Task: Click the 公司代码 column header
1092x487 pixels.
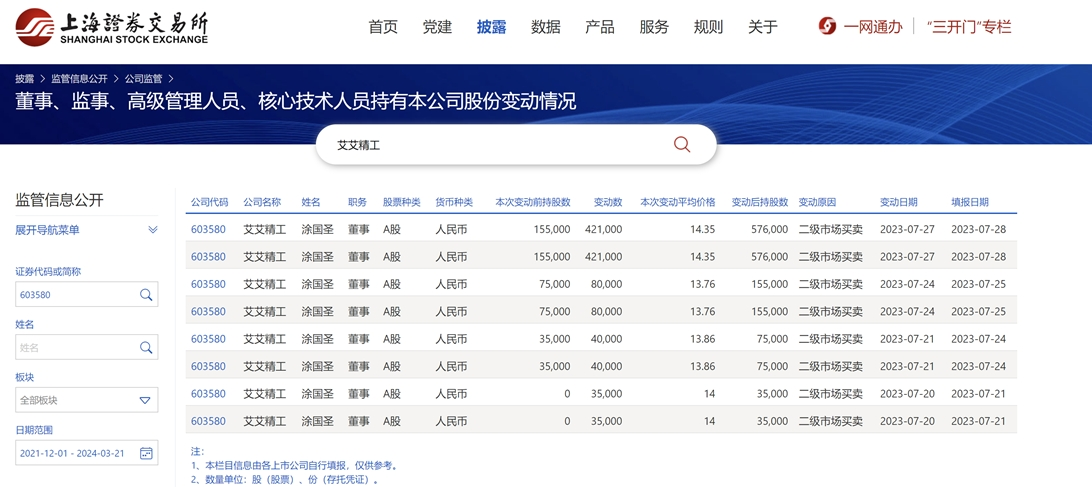Action: [x=210, y=202]
